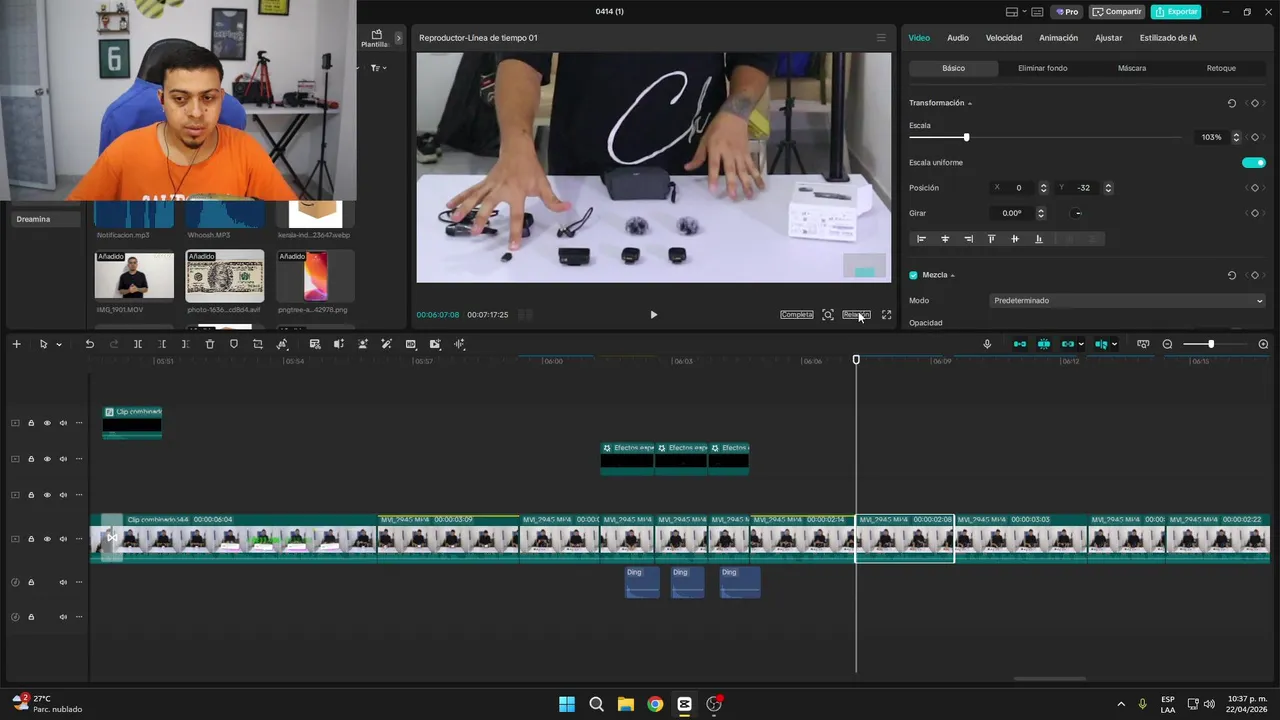Click the audio waveform icon in timeline toolbar
Image resolution: width=1280 pixels, height=720 pixels.
coord(459,344)
